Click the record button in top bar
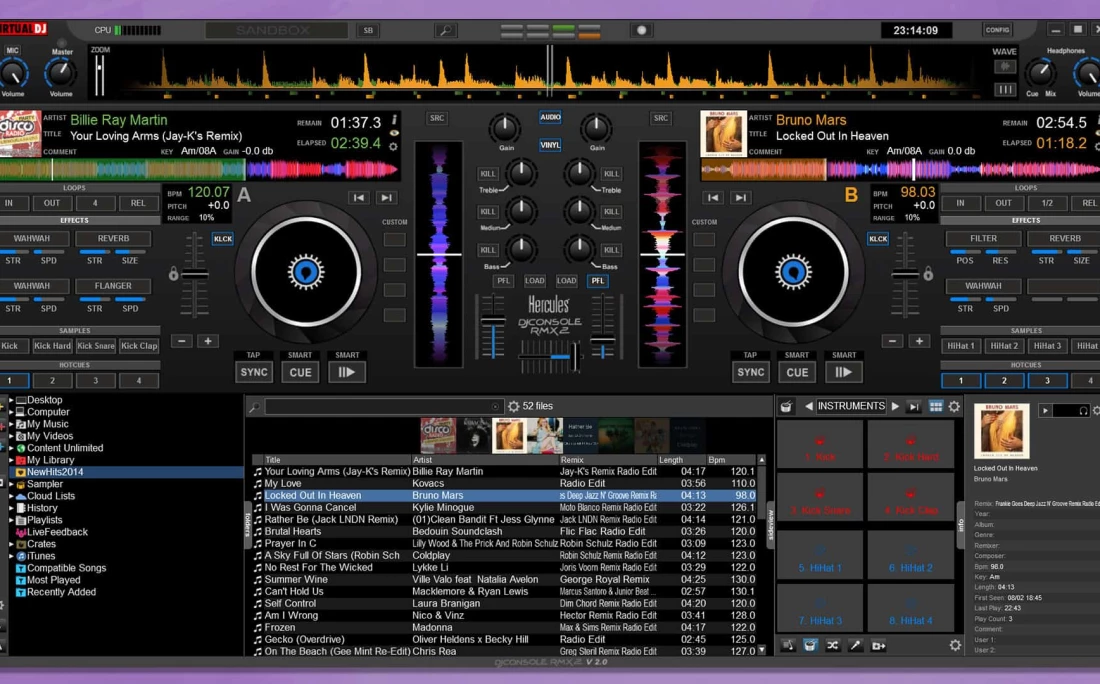1100x684 pixels. (x=642, y=31)
